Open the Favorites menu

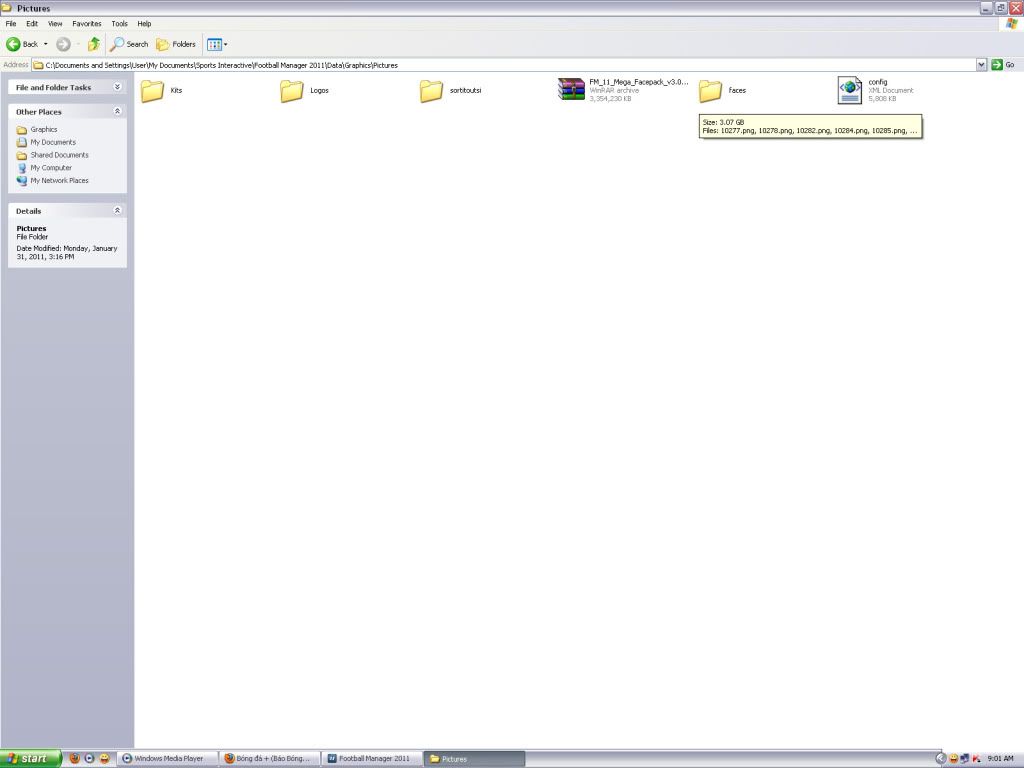click(x=87, y=24)
